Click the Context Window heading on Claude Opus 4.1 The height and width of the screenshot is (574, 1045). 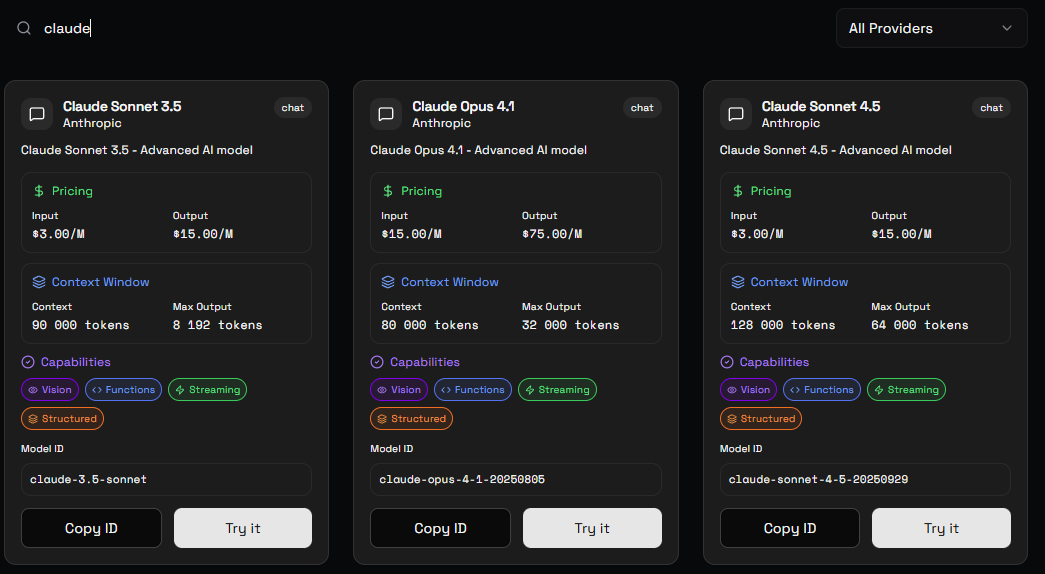pos(450,282)
